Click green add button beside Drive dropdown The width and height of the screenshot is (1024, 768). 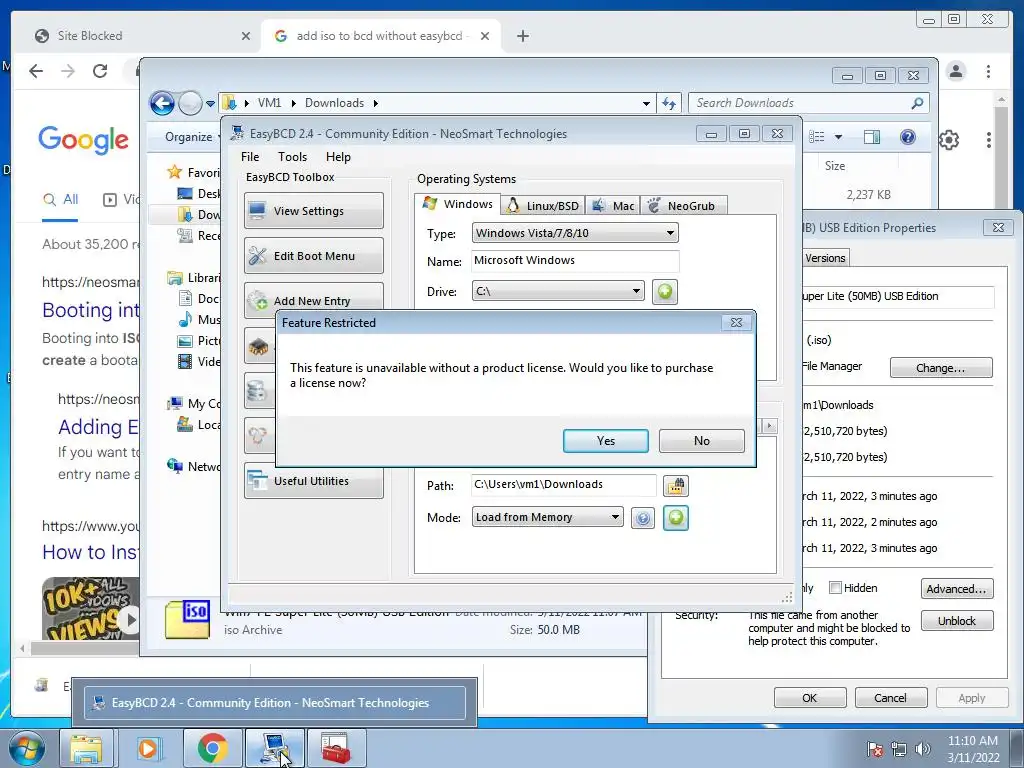665,291
